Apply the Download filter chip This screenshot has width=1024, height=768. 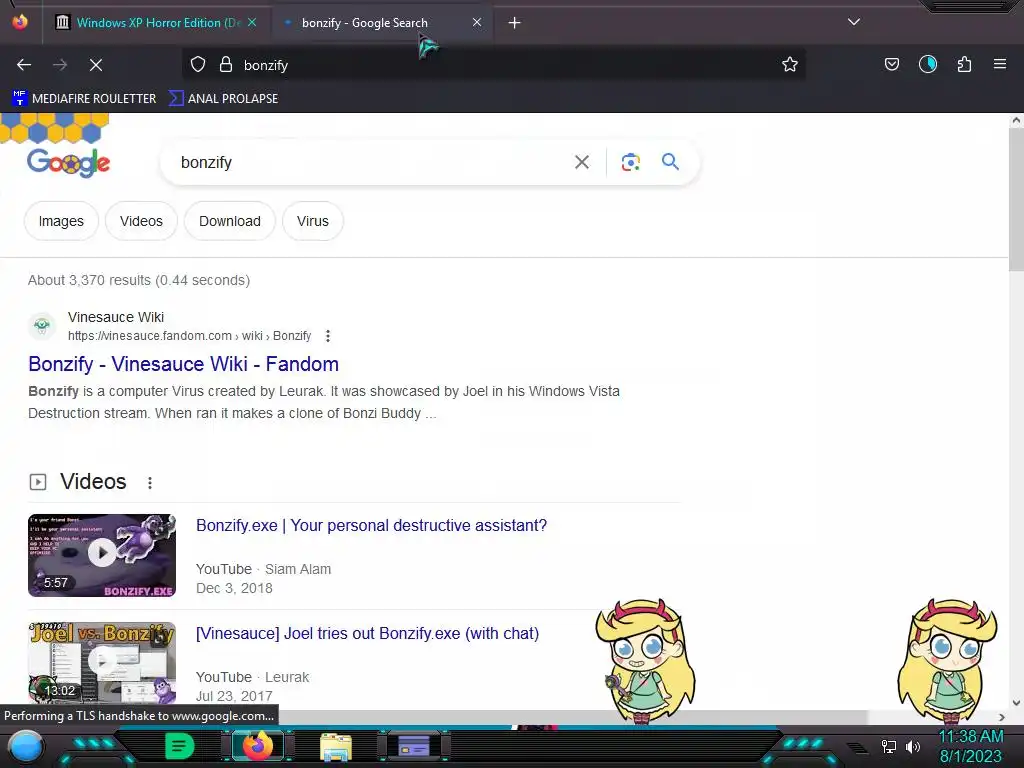click(230, 221)
